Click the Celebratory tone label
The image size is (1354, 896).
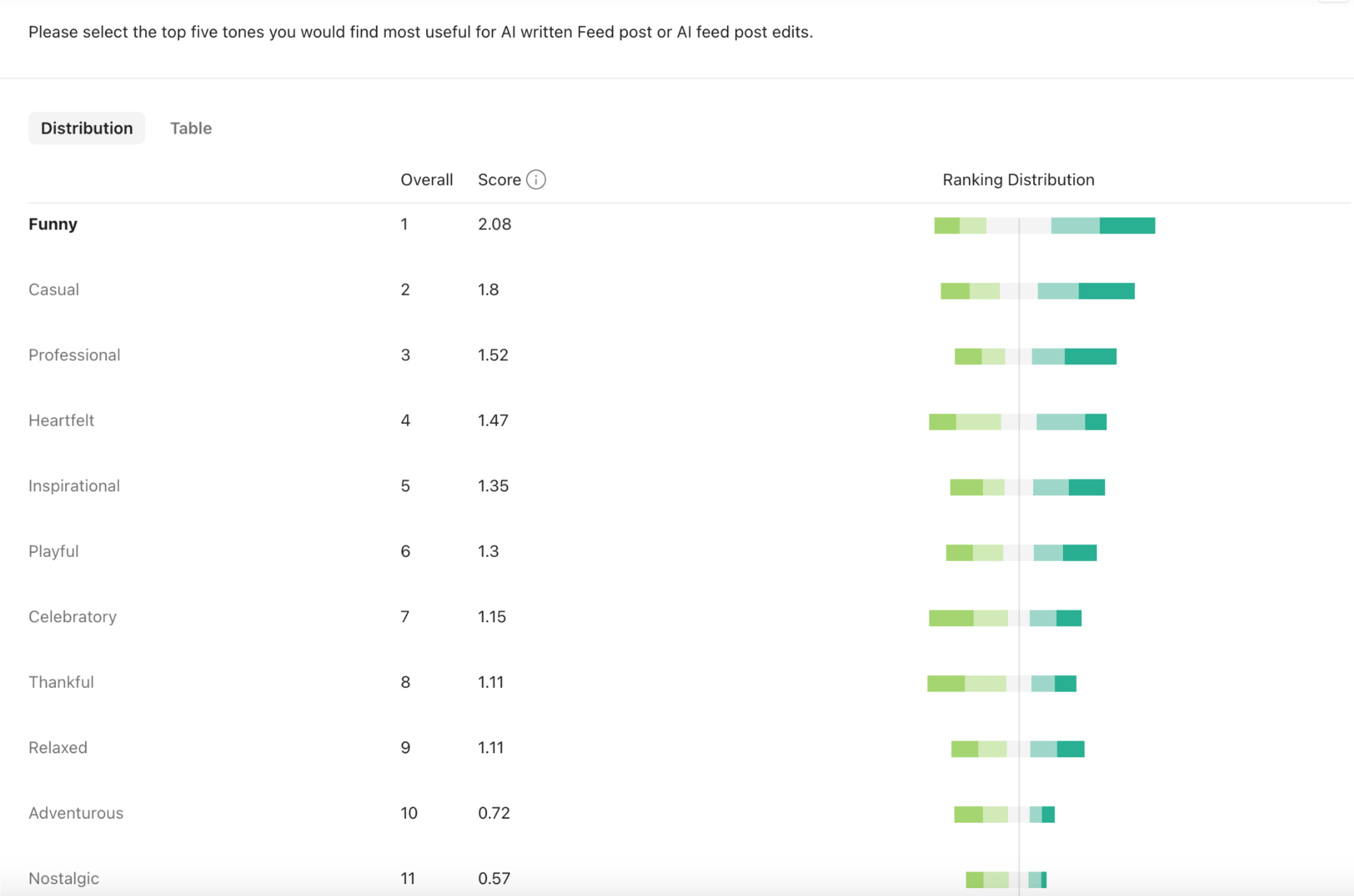click(x=73, y=616)
